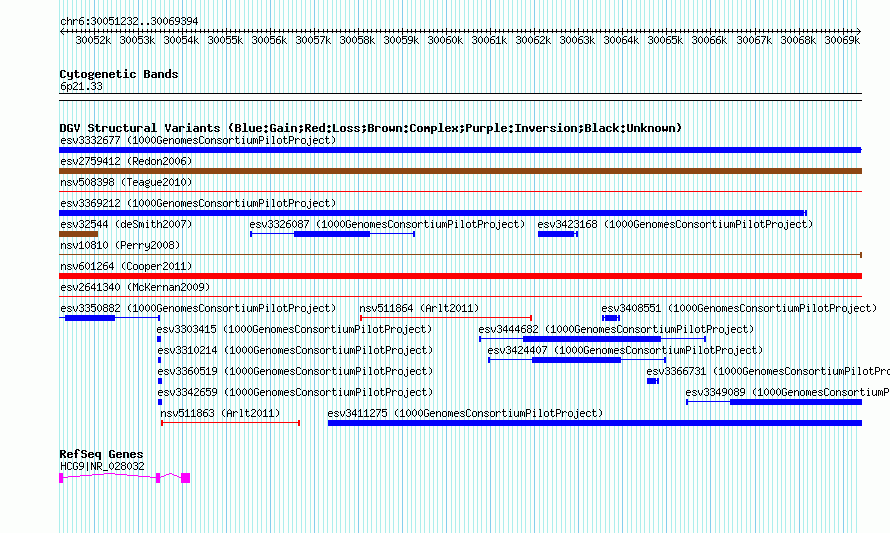The width and height of the screenshot is (890, 533).
Task: Click esv2641340 (McKernan2009) label
Action: click(135, 287)
